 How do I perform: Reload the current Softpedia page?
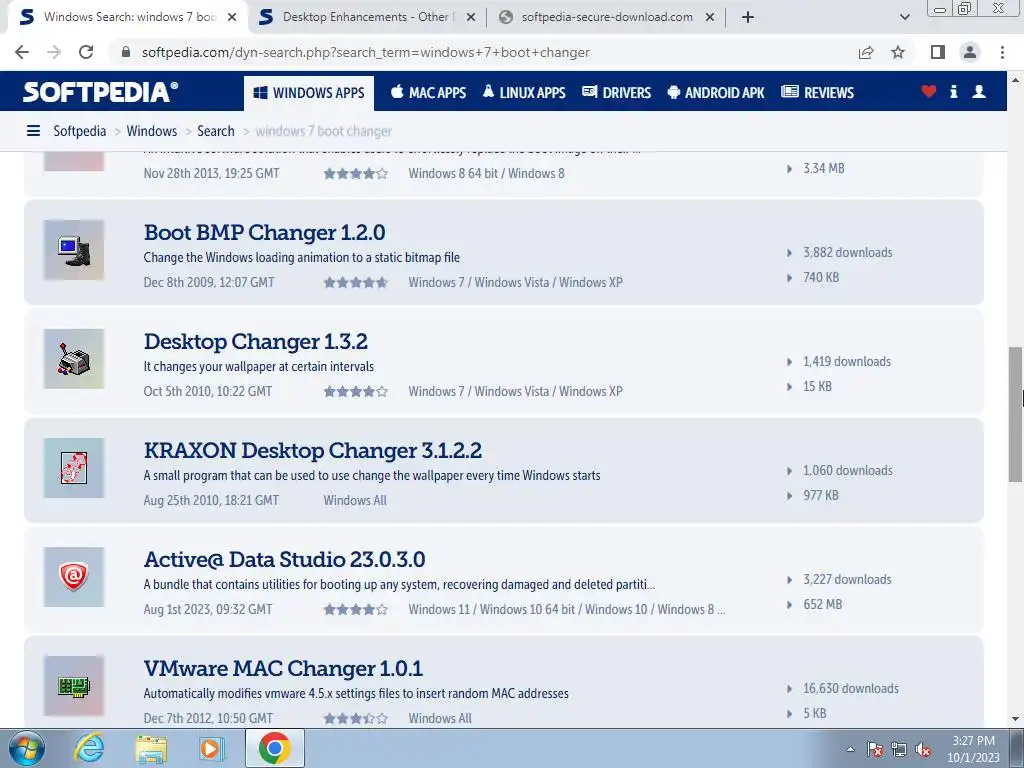tap(86, 52)
